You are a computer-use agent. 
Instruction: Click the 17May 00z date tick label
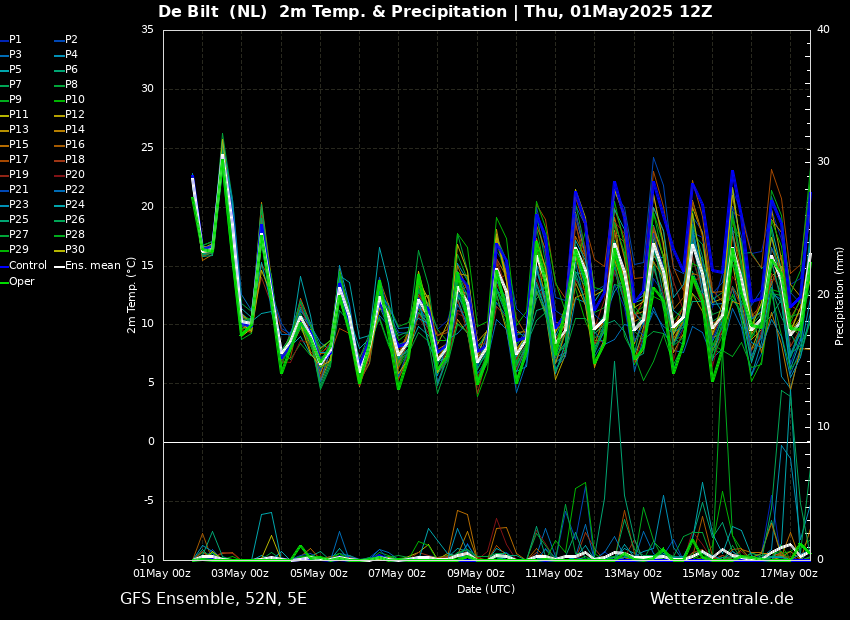click(789, 574)
